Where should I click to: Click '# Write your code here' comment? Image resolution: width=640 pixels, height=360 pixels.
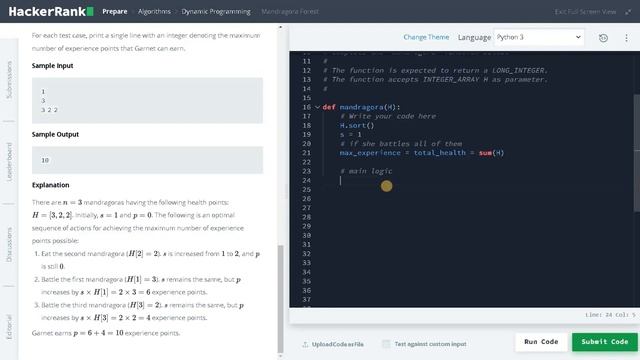388,116
